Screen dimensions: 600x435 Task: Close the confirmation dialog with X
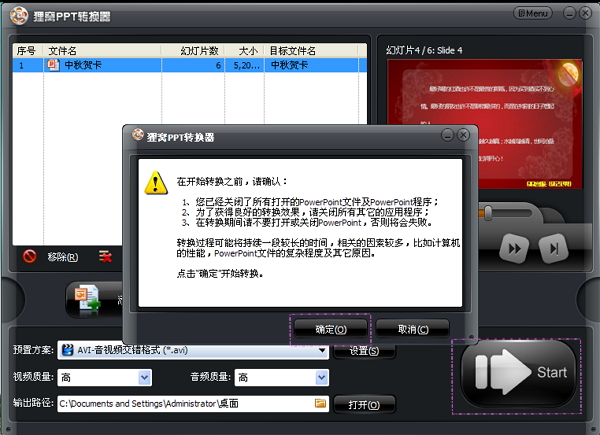tap(463, 135)
